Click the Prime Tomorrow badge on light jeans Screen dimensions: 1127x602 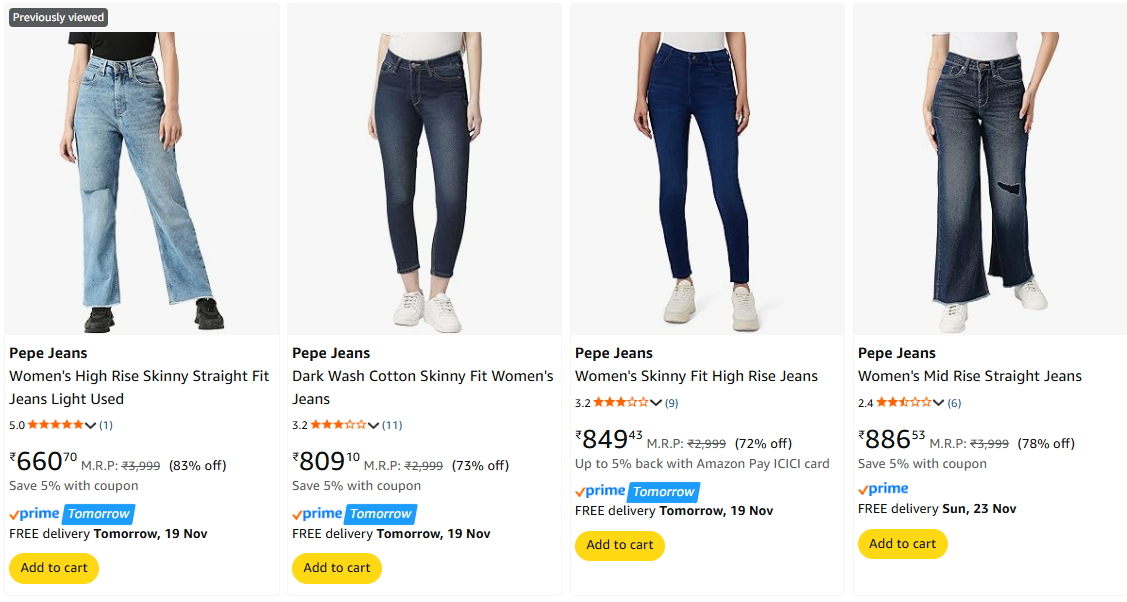point(71,514)
